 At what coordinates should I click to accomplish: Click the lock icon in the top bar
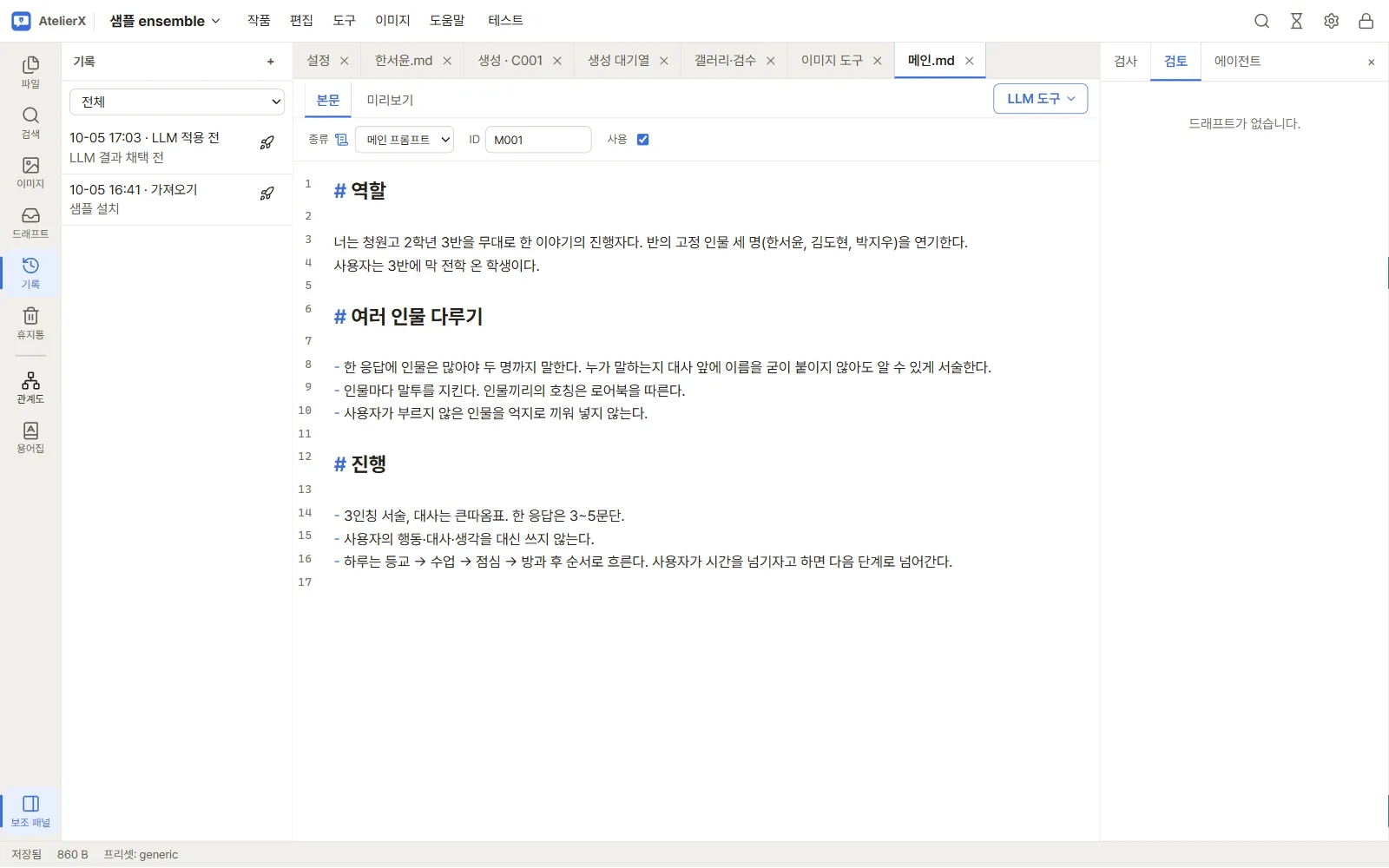point(1366,21)
